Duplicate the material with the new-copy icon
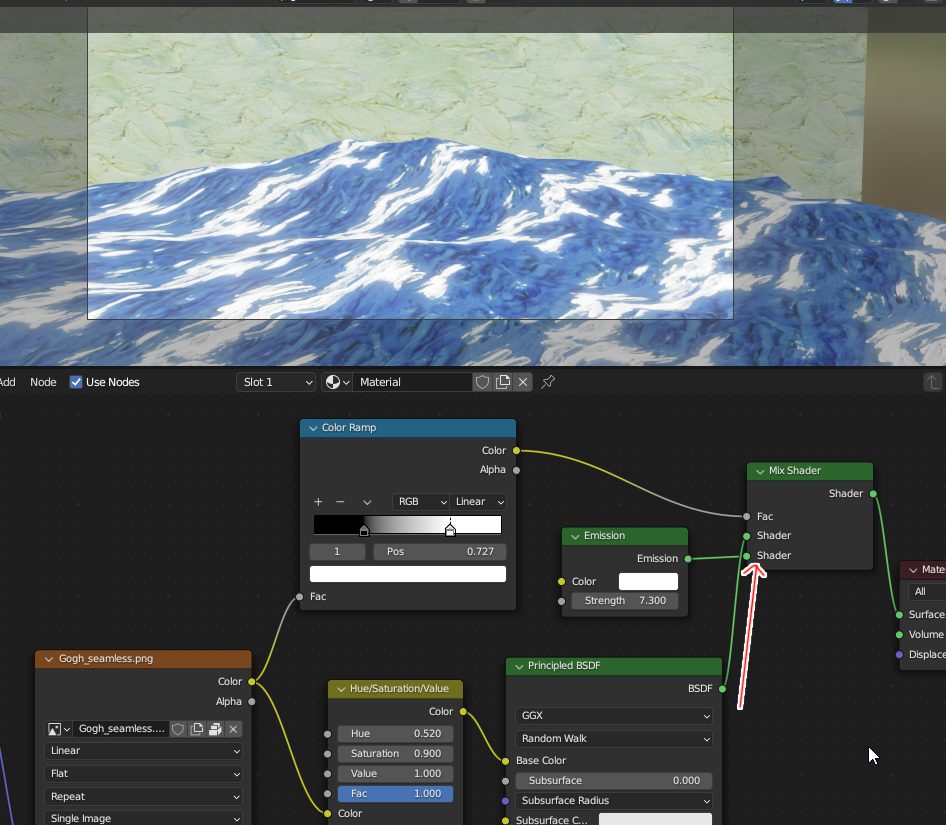Image resolution: width=946 pixels, height=825 pixels. pyautogui.click(x=503, y=382)
